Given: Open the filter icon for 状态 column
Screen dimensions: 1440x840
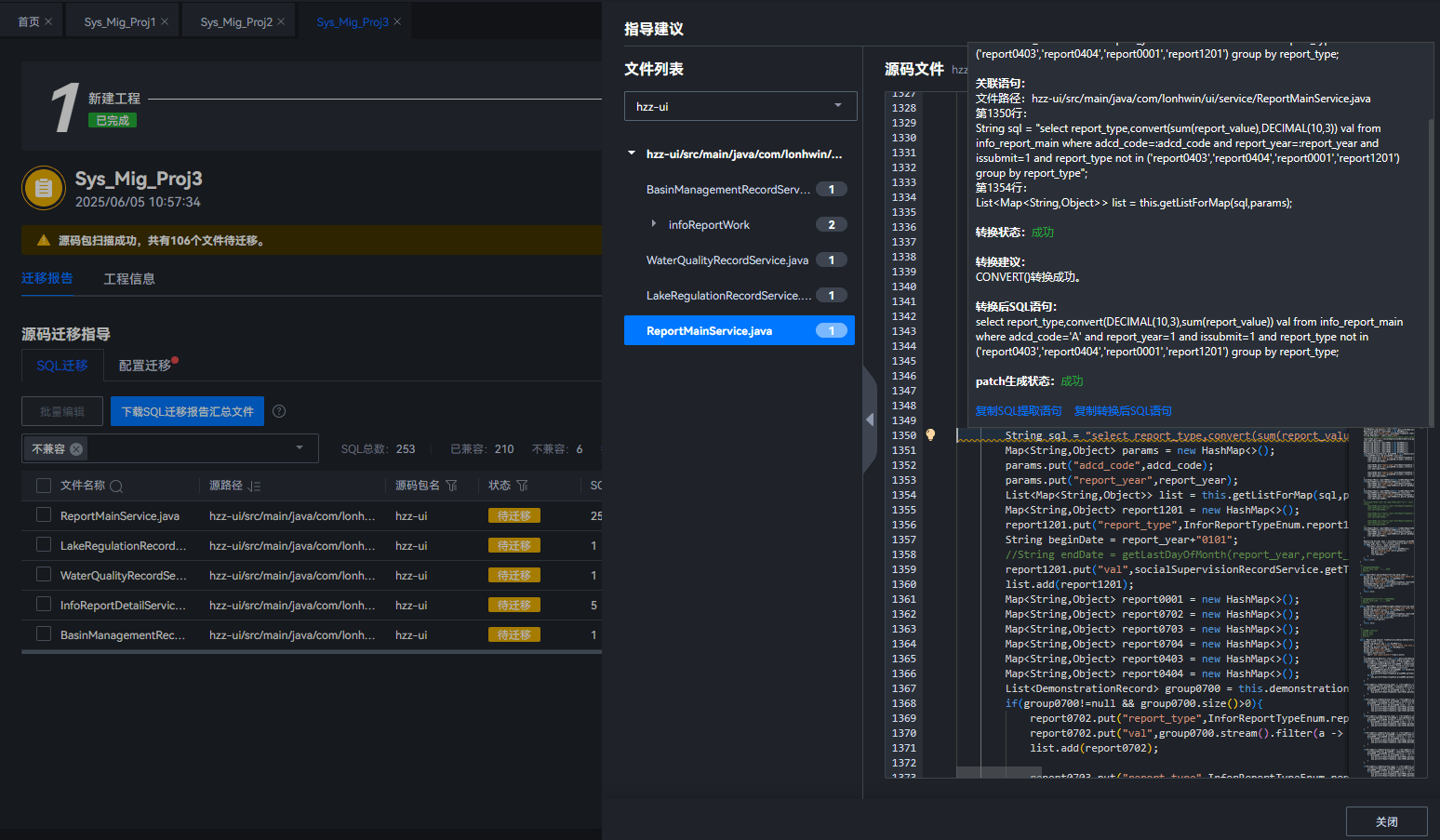Looking at the screenshot, I should (x=522, y=486).
